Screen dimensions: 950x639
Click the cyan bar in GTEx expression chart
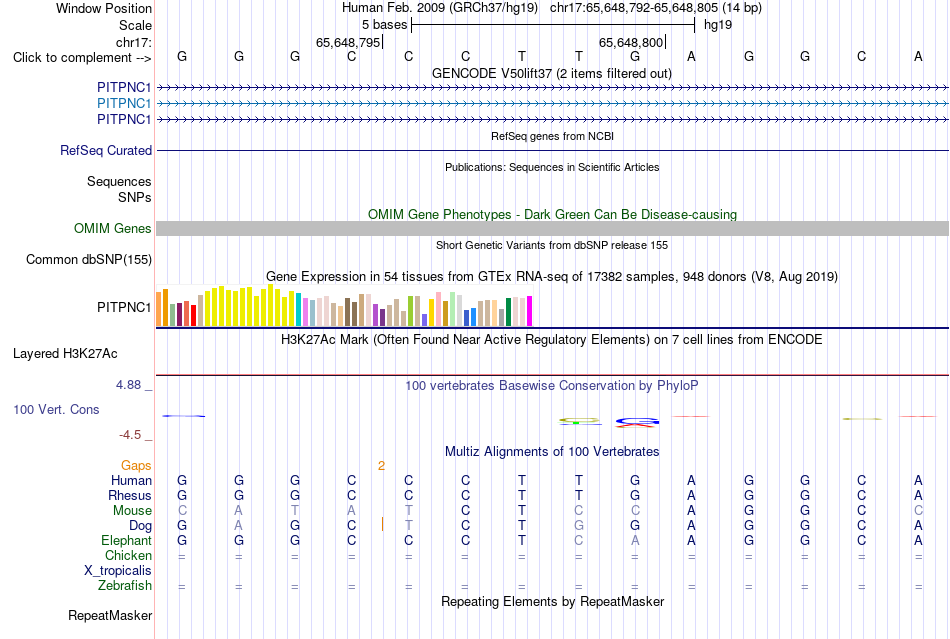(299, 310)
